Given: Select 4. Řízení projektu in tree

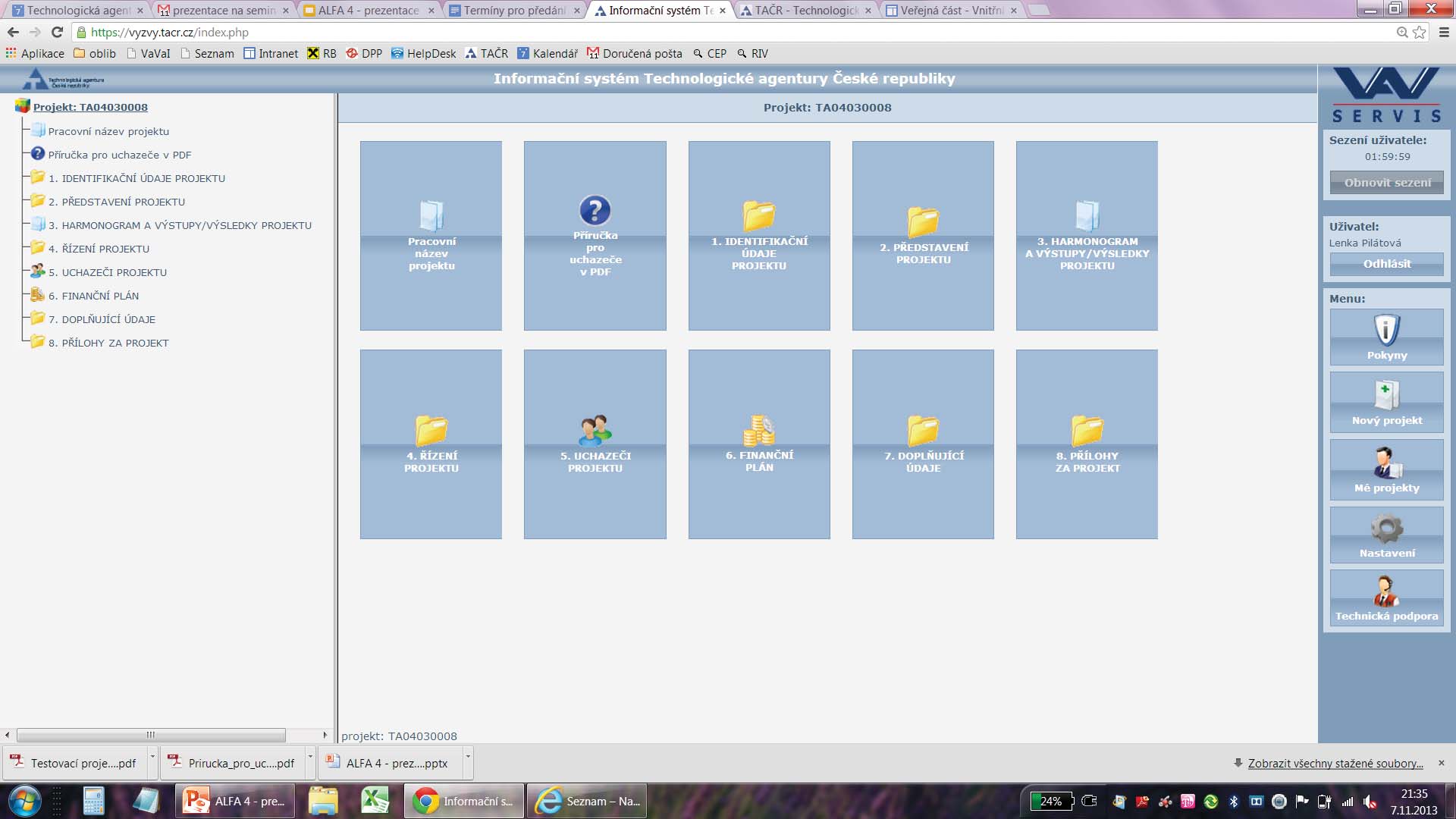Looking at the screenshot, I should [x=99, y=249].
